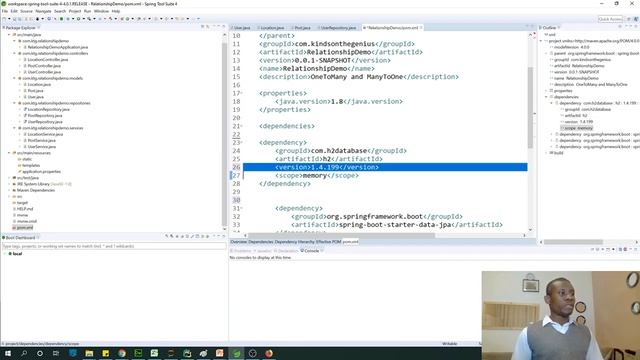Screen dimensions: 640x360
Task: Open Cortana circle on taskbar
Action: [x=40, y=353]
